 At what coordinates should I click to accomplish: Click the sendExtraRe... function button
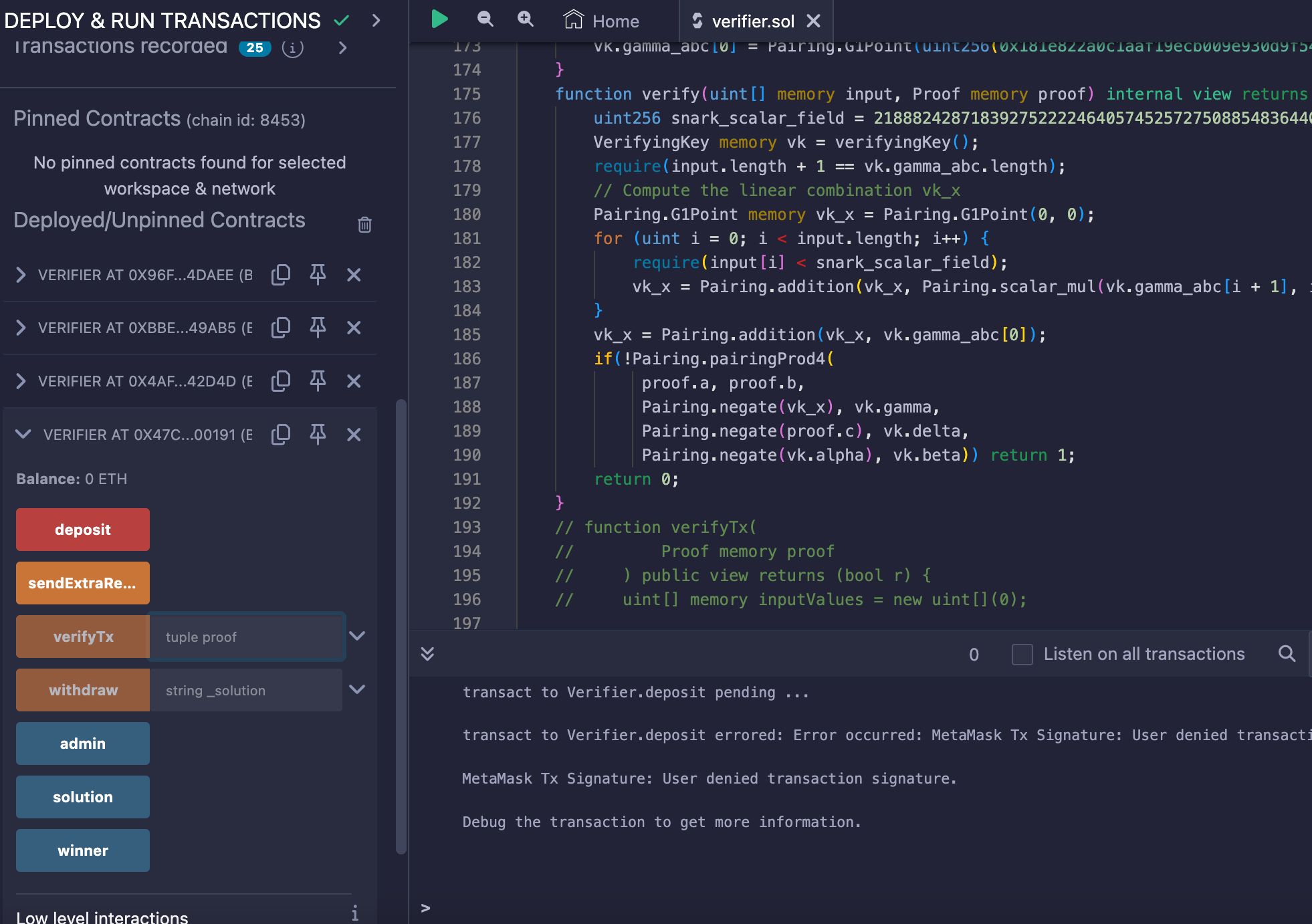point(83,583)
